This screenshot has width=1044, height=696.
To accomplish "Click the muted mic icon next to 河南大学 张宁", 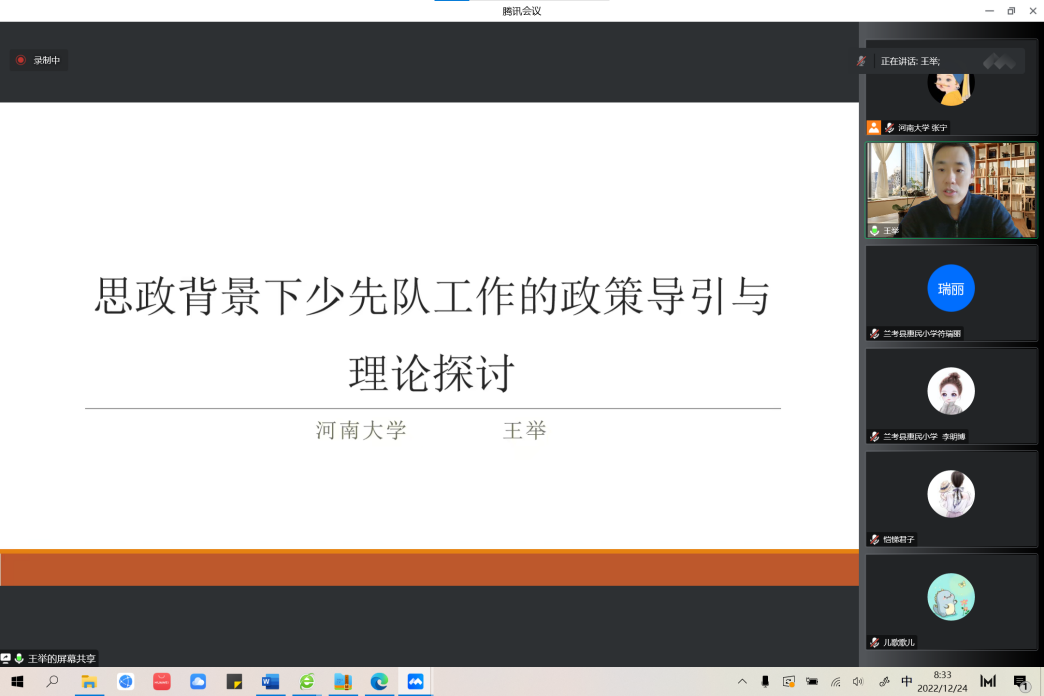I will coord(890,127).
